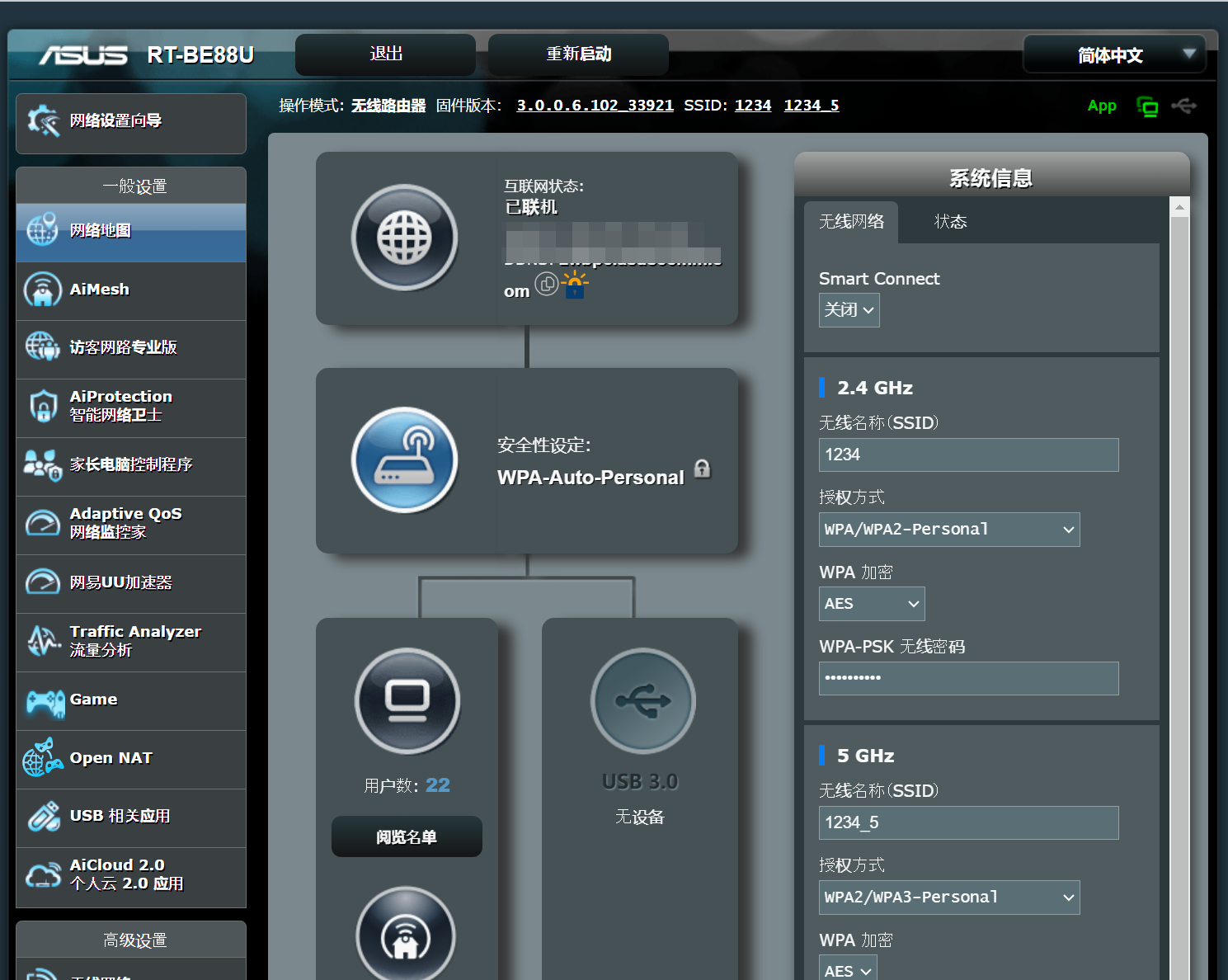Screen dimensions: 1228x980
Task: Select AiMesh menu item
Action: coord(131,290)
